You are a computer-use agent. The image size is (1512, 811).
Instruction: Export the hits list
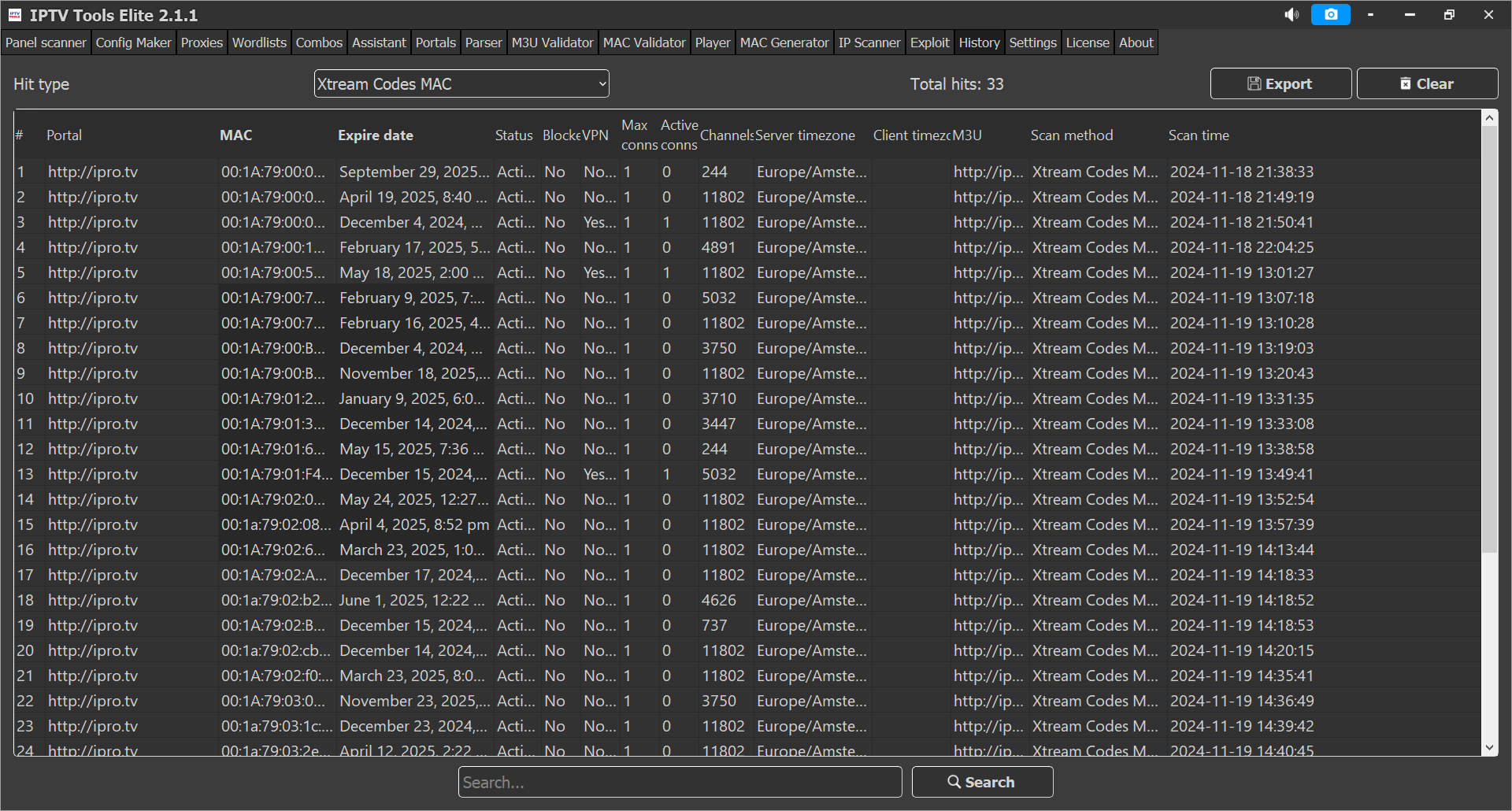click(x=1280, y=83)
